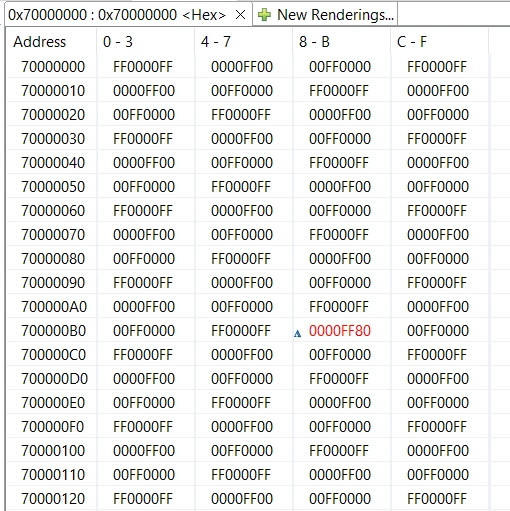The height and width of the screenshot is (511, 510).
Task: Select 8-B value in row 70000060
Action: [x=340, y=211]
